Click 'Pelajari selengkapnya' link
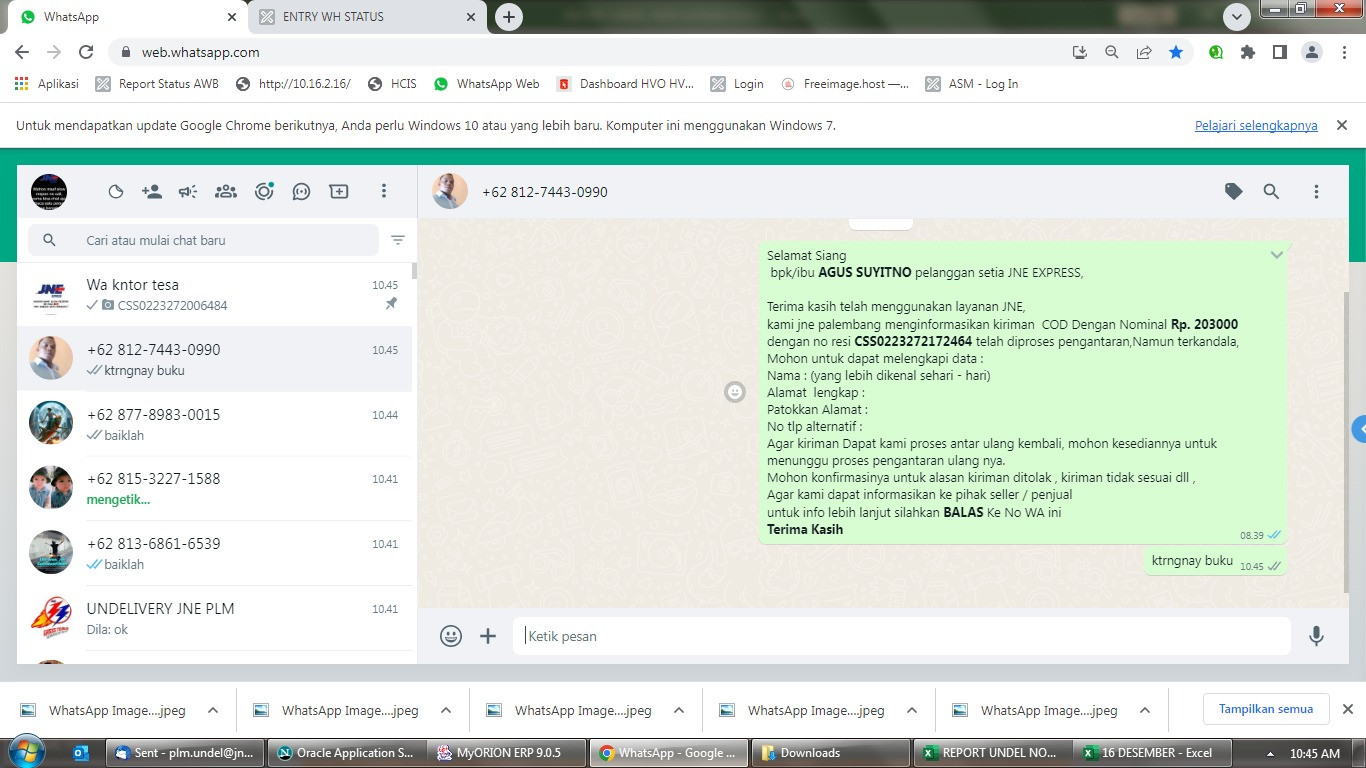The width and height of the screenshot is (1366, 768). [x=1256, y=125]
